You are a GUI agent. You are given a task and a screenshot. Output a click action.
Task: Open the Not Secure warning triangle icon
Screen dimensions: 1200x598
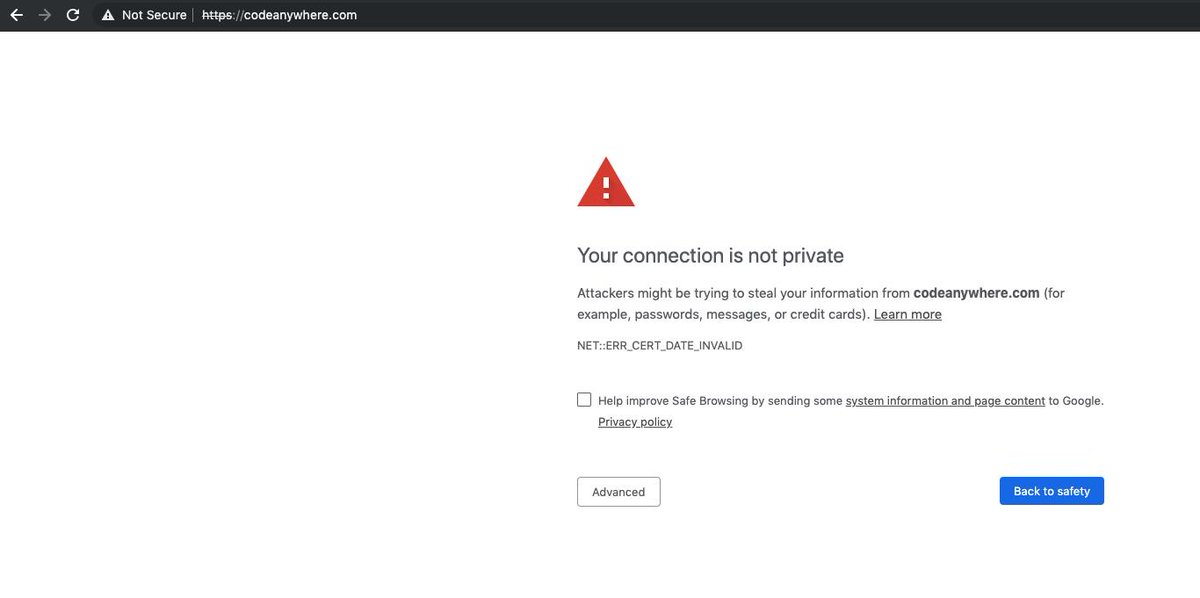tap(108, 15)
